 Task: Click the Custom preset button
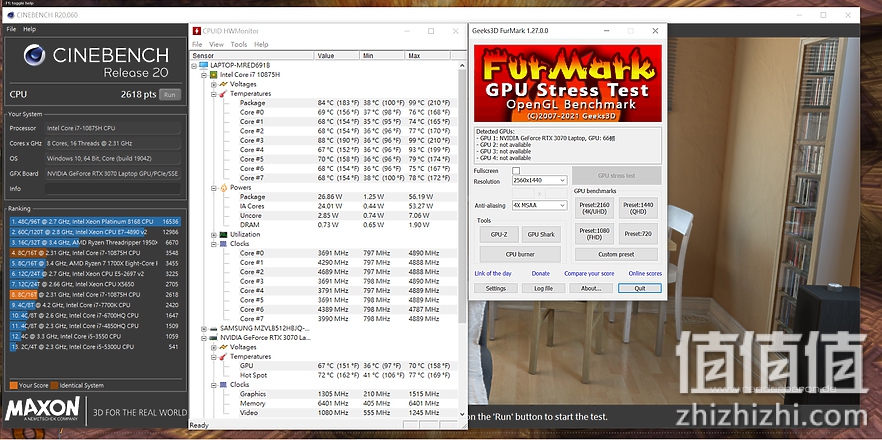click(616, 254)
